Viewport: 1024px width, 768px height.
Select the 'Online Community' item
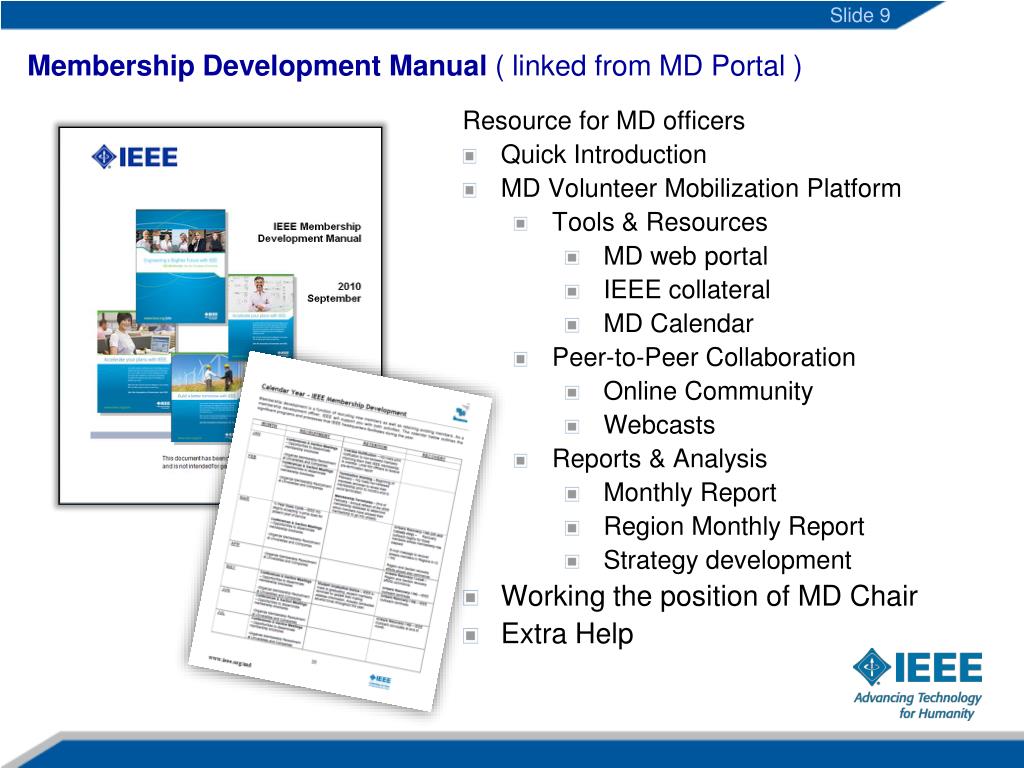click(x=709, y=391)
